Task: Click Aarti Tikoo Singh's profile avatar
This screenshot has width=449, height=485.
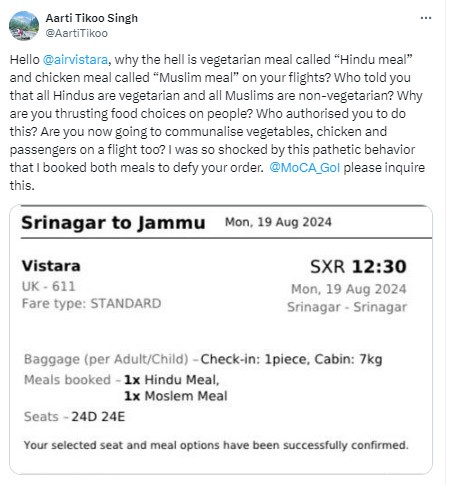Action: (x=24, y=26)
